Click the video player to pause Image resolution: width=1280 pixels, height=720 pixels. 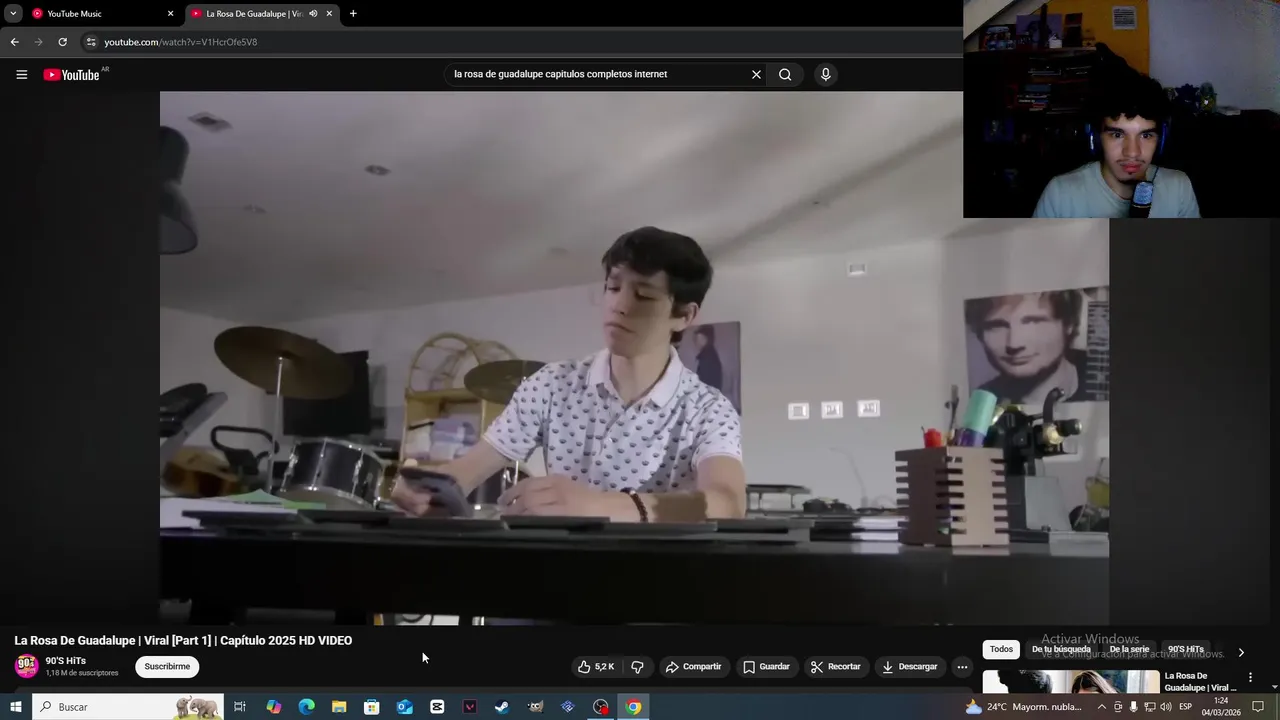click(634, 358)
